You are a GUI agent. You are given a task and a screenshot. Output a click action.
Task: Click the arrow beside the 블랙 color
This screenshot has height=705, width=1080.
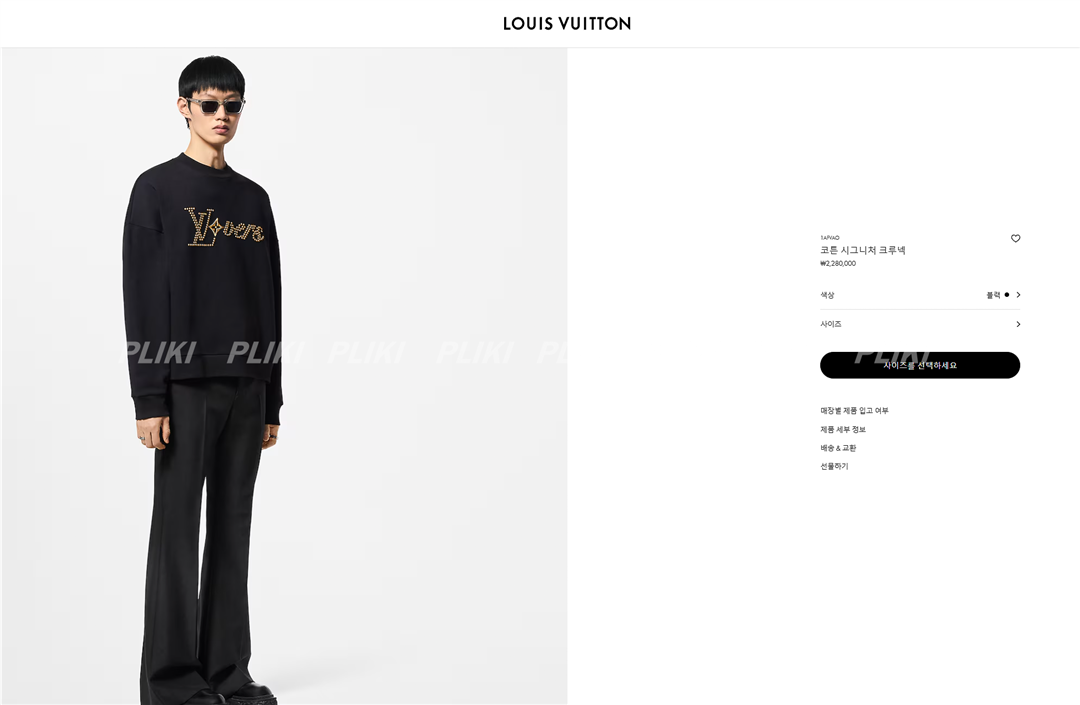[1018, 295]
